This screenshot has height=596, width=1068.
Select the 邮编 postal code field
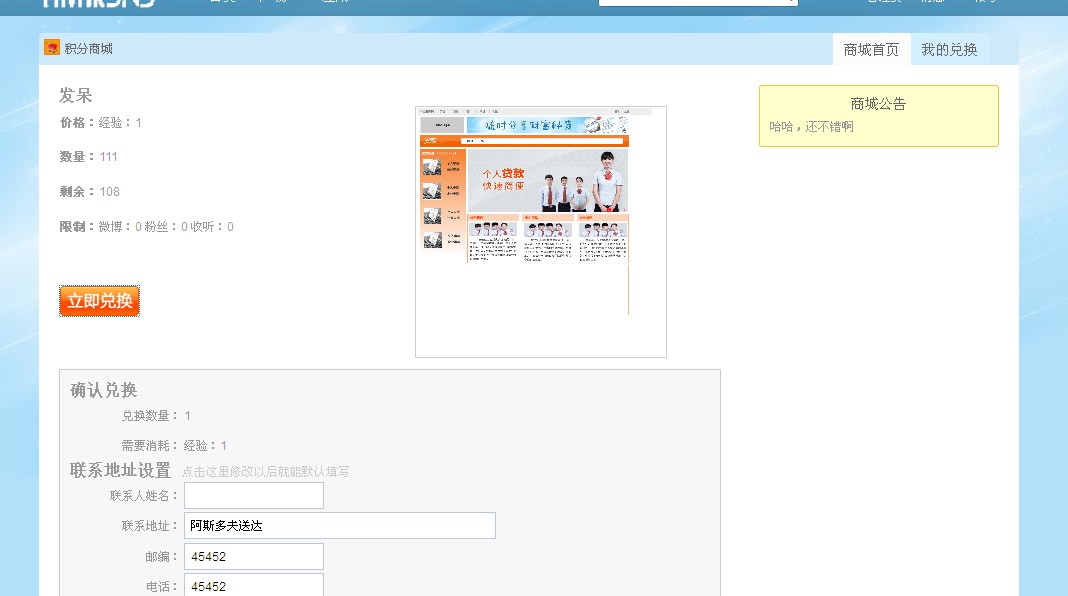[x=254, y=556]
